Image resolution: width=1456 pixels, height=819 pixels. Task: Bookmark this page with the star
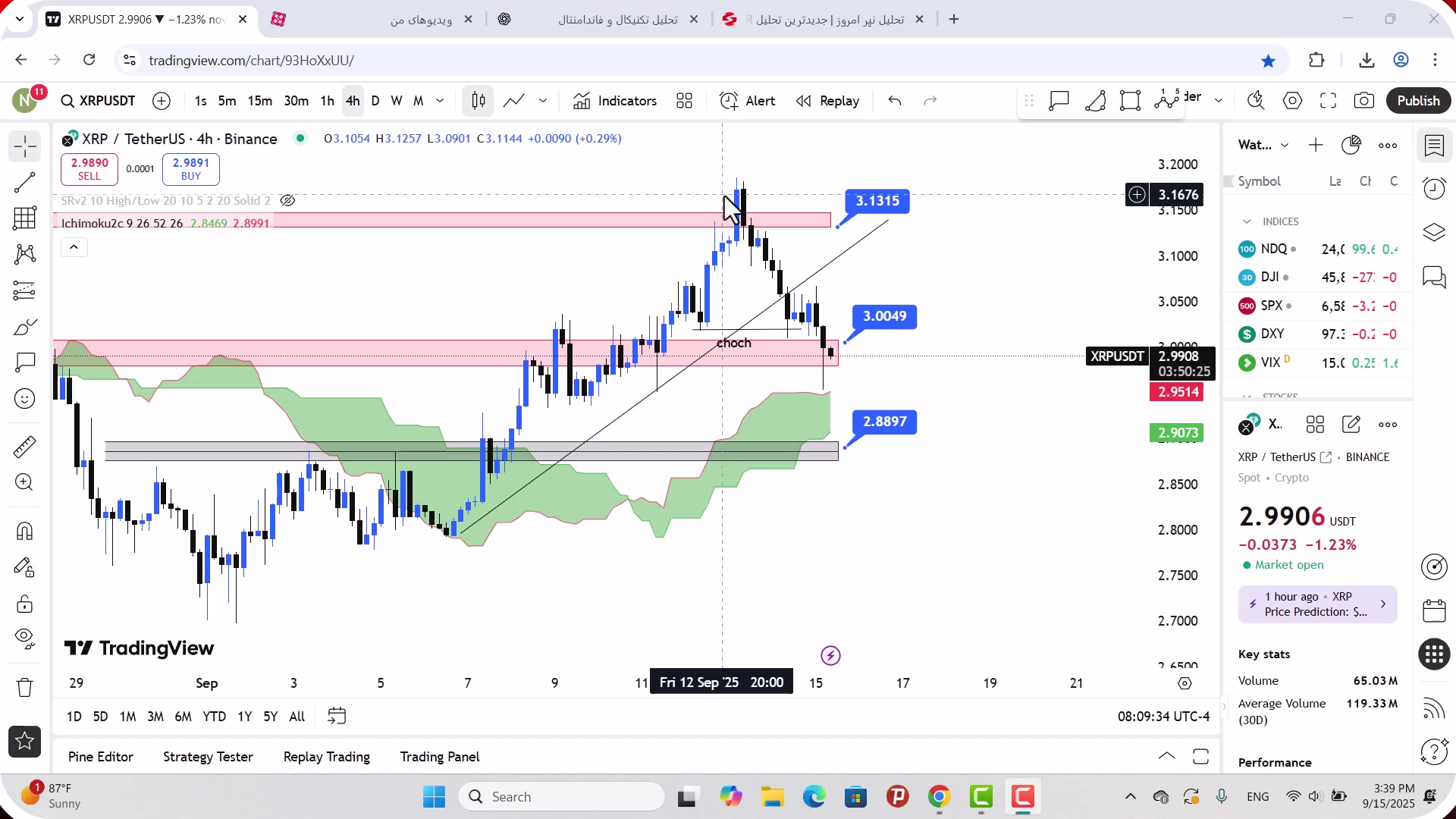(x=1268, y=61)
